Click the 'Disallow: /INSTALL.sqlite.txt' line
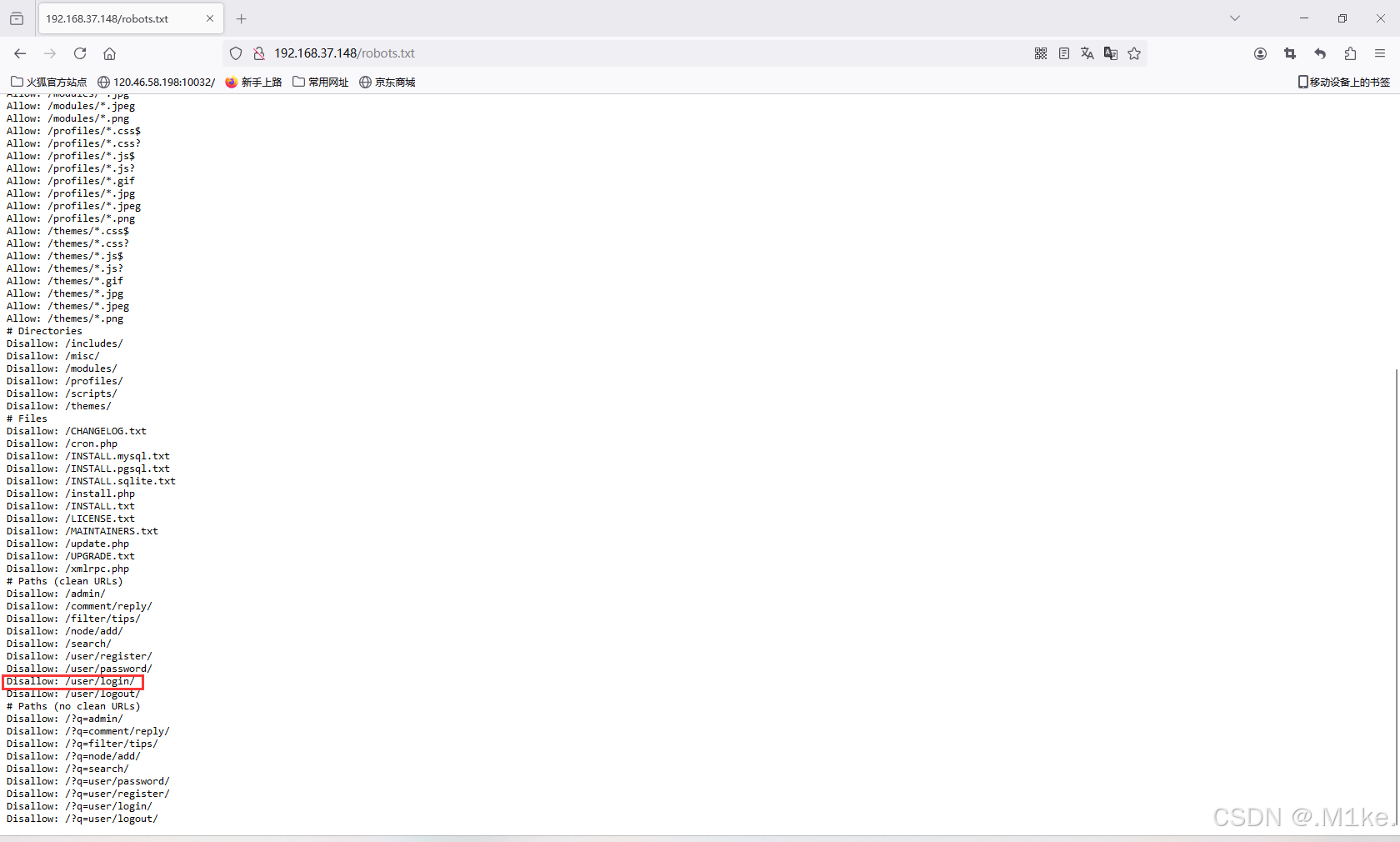 tap(91, 481)
